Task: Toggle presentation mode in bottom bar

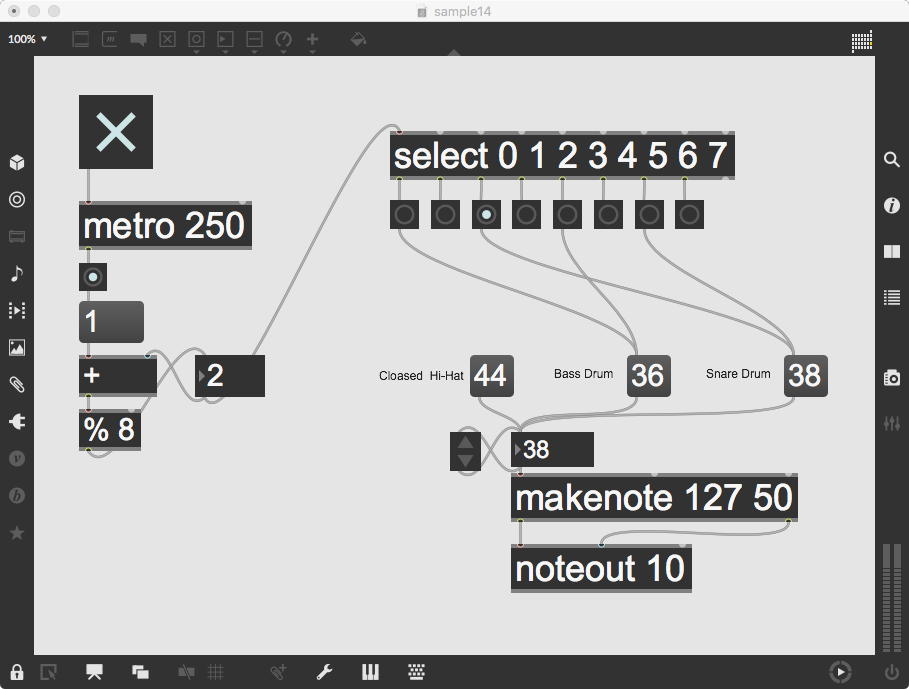Action: coord(94,672)
